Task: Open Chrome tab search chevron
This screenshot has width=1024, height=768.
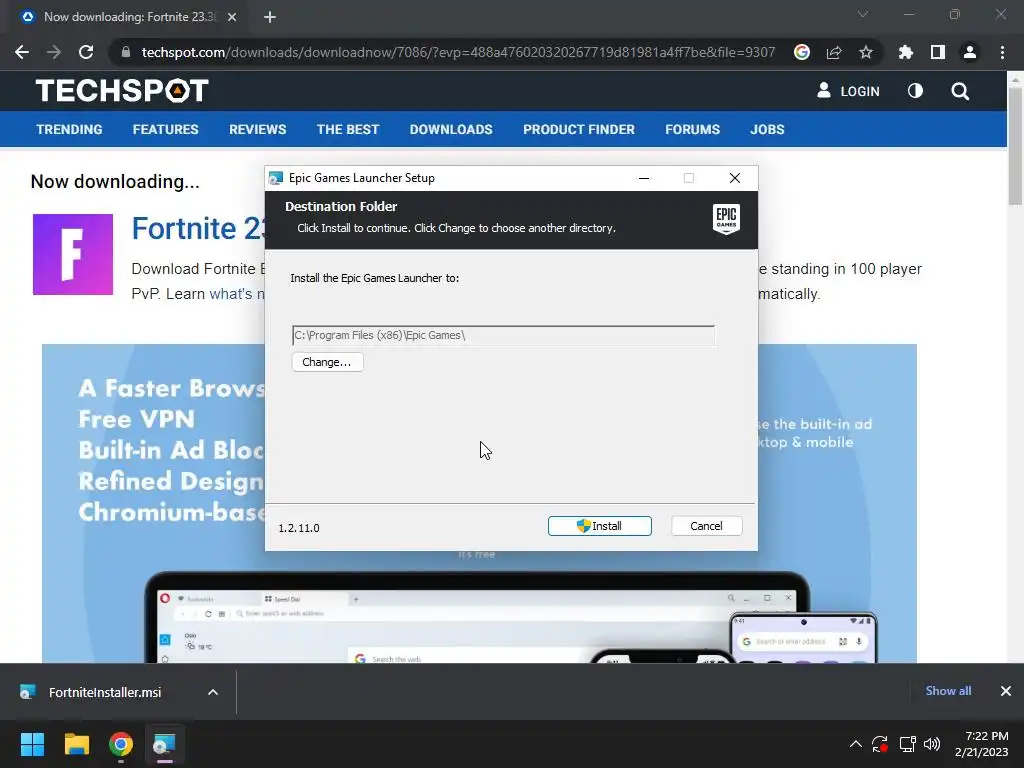Action: 863,14
